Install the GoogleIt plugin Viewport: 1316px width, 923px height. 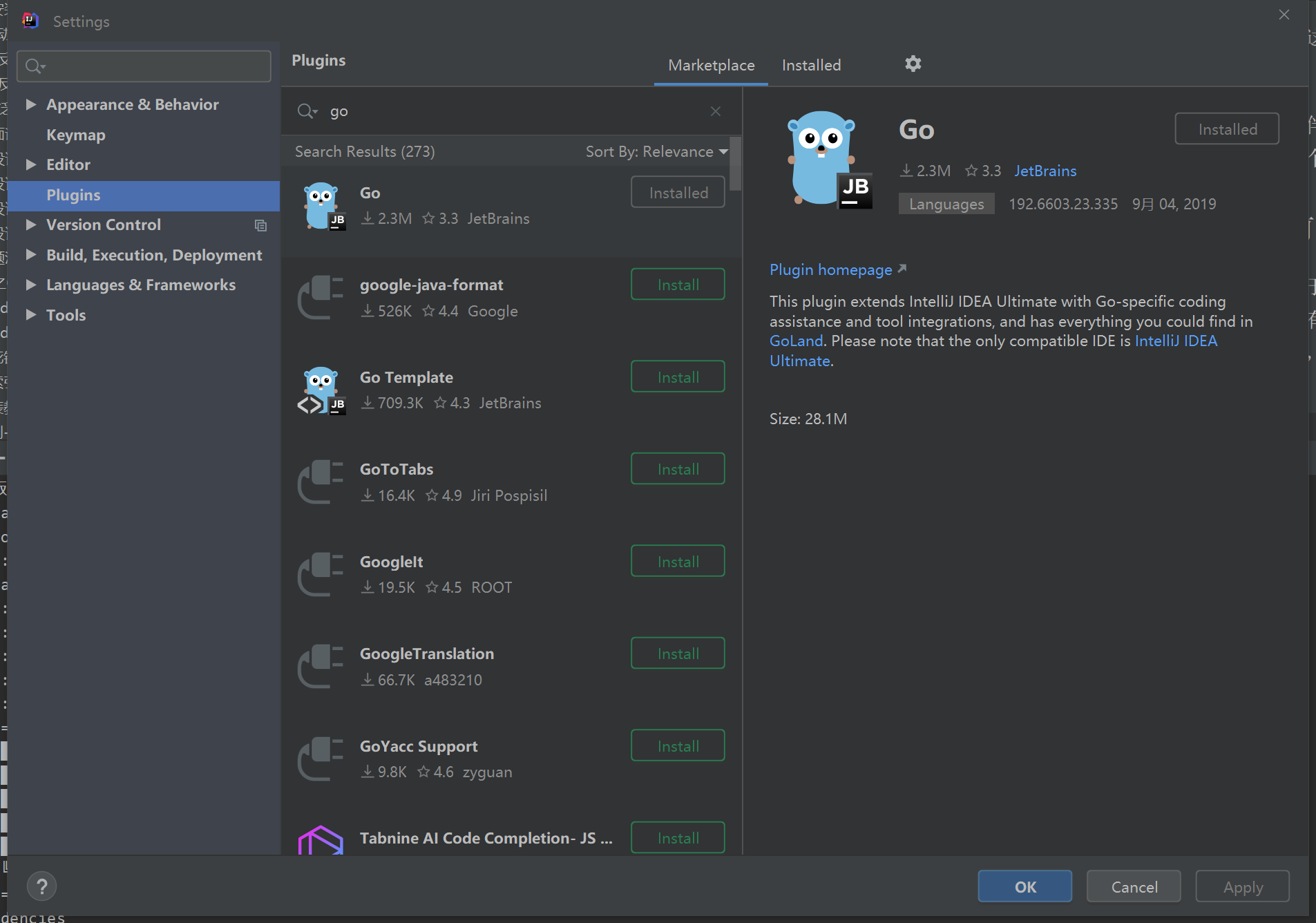coord(678,562)
